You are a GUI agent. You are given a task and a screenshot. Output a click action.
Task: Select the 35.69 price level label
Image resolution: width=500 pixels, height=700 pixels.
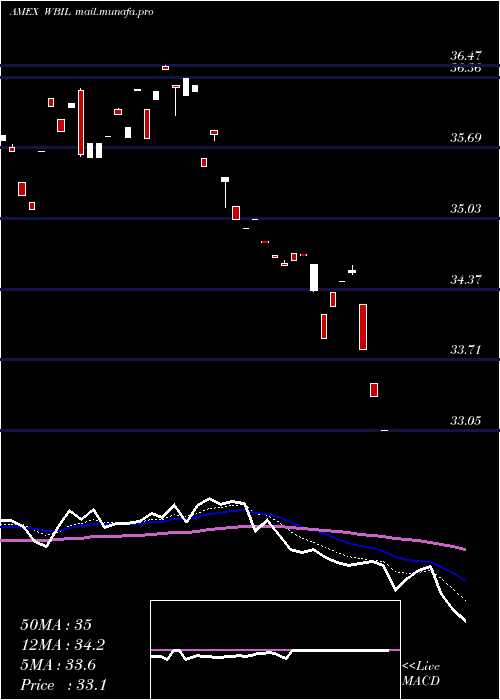(466, 138)
